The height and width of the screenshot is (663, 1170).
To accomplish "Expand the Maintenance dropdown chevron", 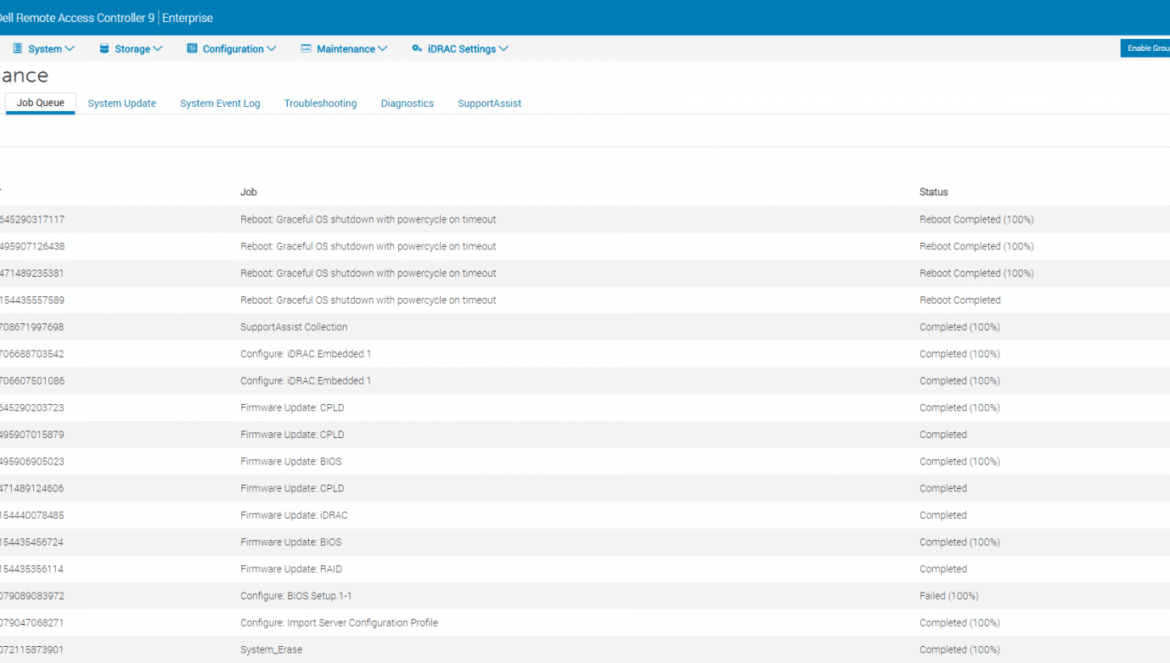I will (383, 48).
